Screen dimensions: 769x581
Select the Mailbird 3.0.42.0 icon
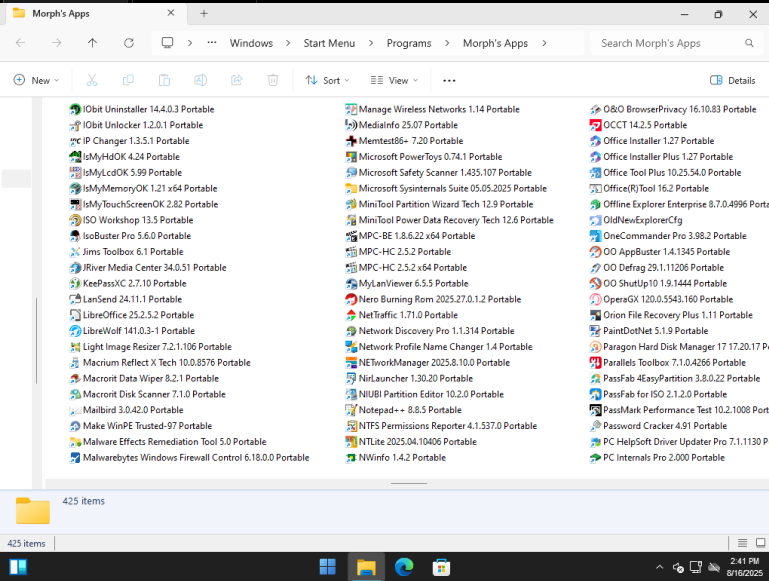pos(75,410)
